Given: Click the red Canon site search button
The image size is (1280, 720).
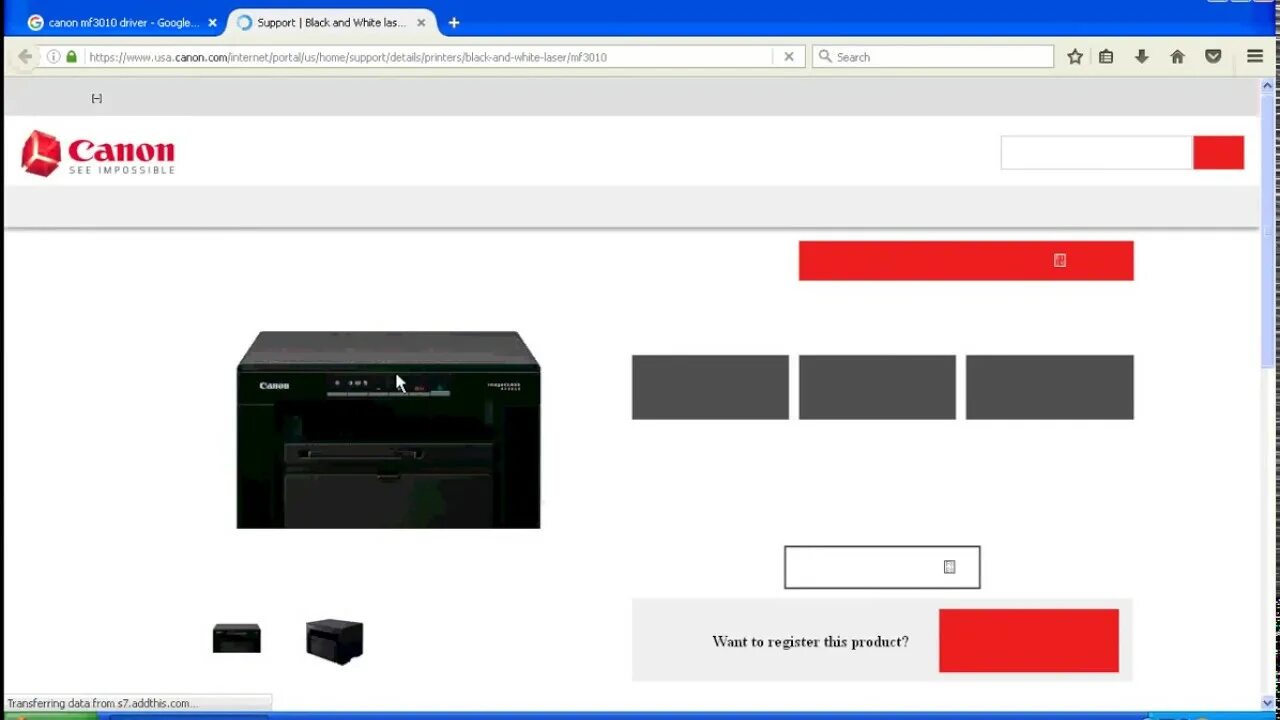Looking at the screenshot, I should coord(1218,152).
